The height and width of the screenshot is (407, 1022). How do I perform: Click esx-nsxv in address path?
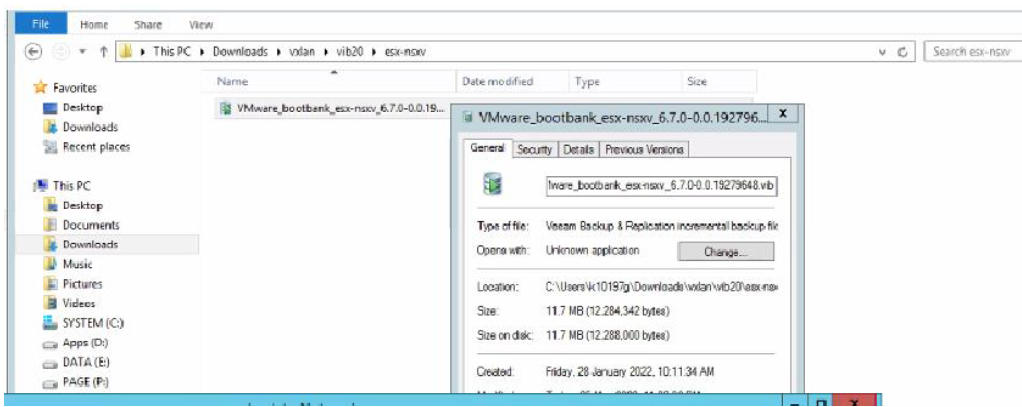click(x=404, y=52)
